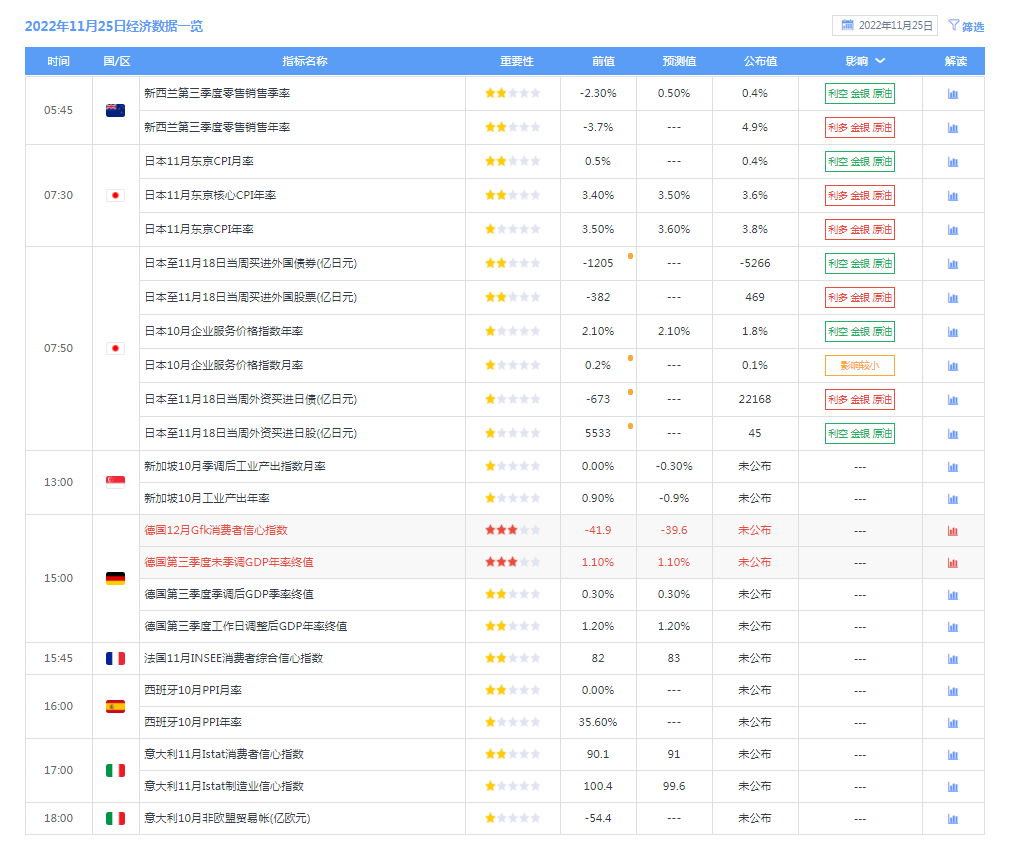Click the New Zealand flag icon
1026x855 pixels.
point(116,111)
